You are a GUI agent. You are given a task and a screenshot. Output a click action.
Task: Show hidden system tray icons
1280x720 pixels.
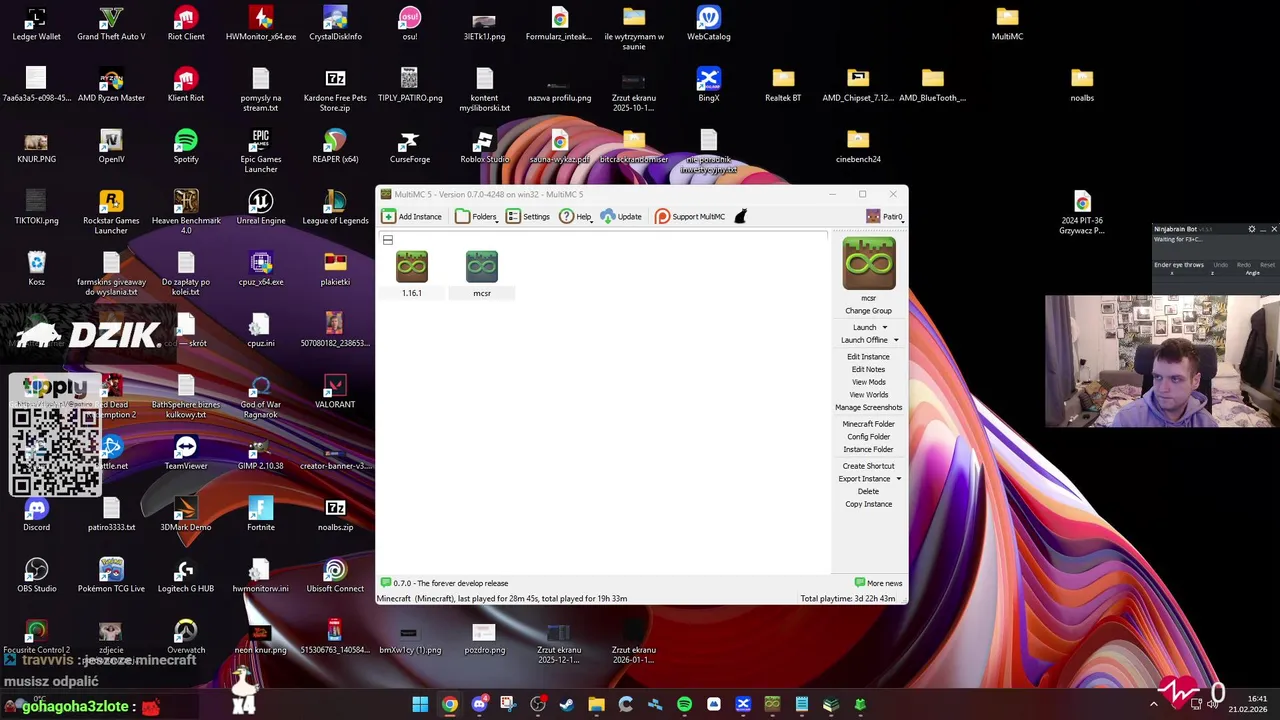pos(1153,704)
